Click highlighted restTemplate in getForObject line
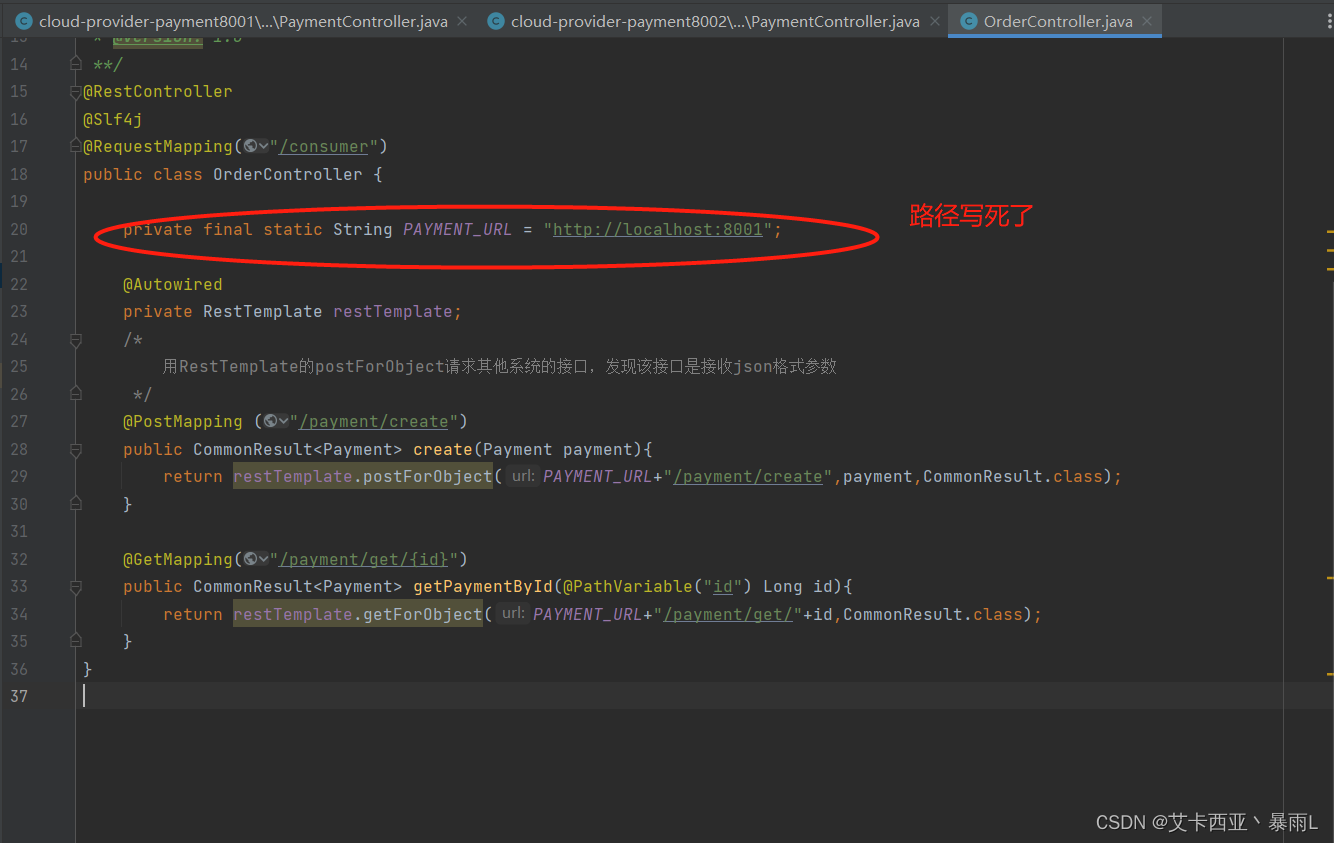The image size is (1334, 843). [293, 614]
